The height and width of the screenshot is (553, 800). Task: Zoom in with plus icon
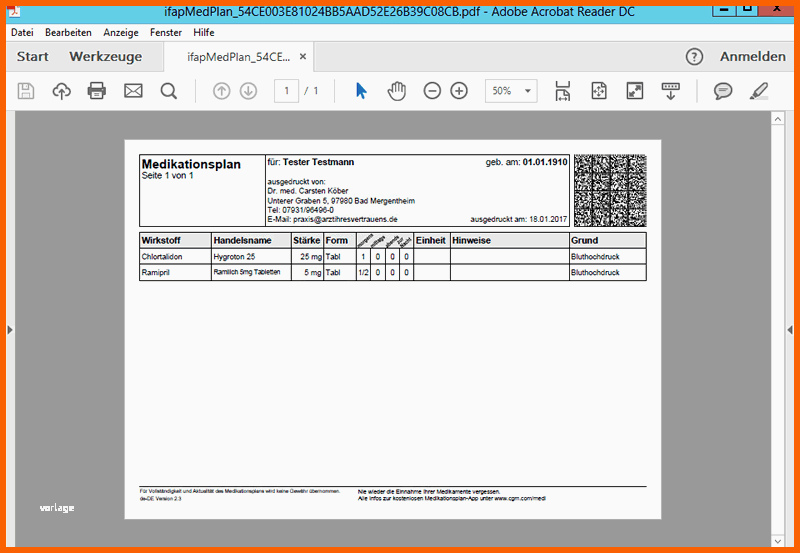[459, 91]
